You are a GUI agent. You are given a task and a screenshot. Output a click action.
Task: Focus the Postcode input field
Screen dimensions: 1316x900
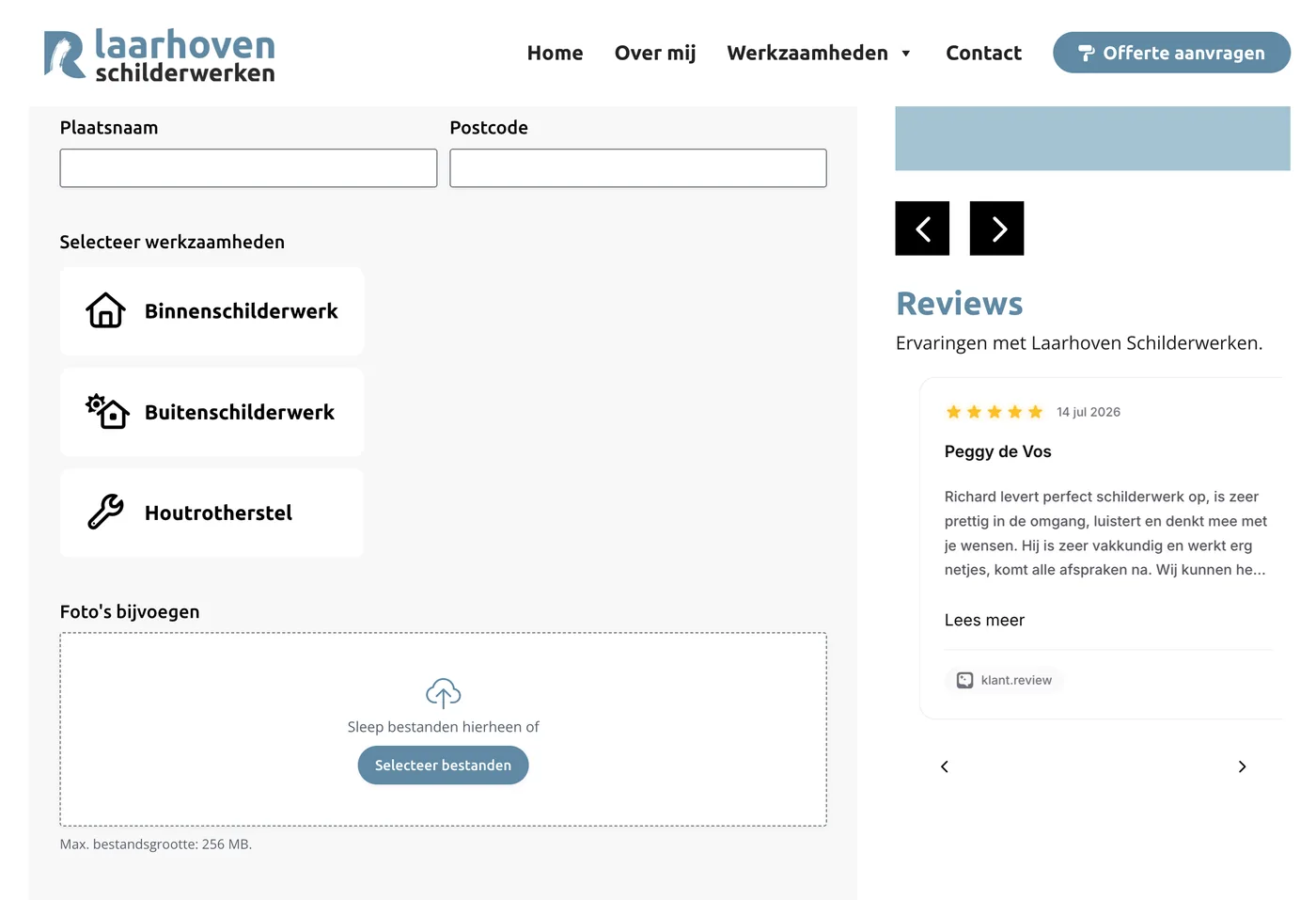pos(638,168)
